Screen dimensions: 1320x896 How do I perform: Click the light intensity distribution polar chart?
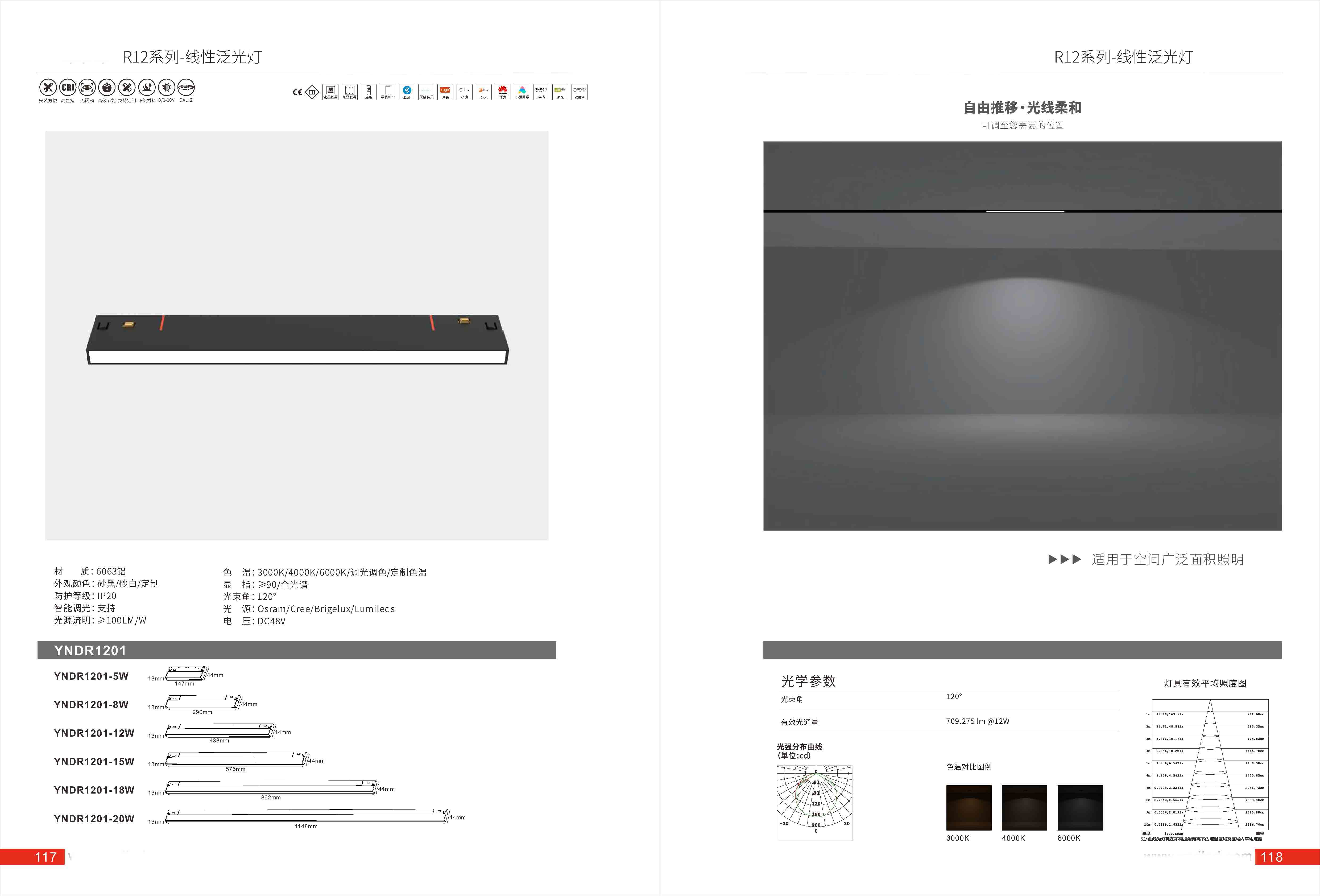814,802
